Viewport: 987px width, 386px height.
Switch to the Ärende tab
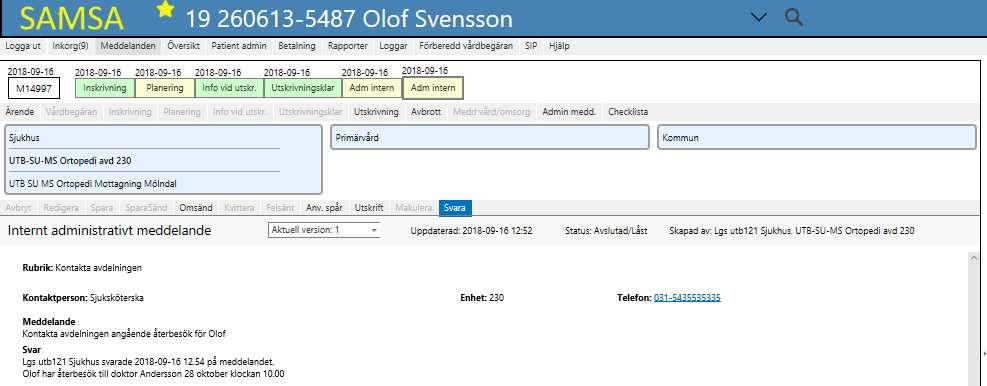20,112
